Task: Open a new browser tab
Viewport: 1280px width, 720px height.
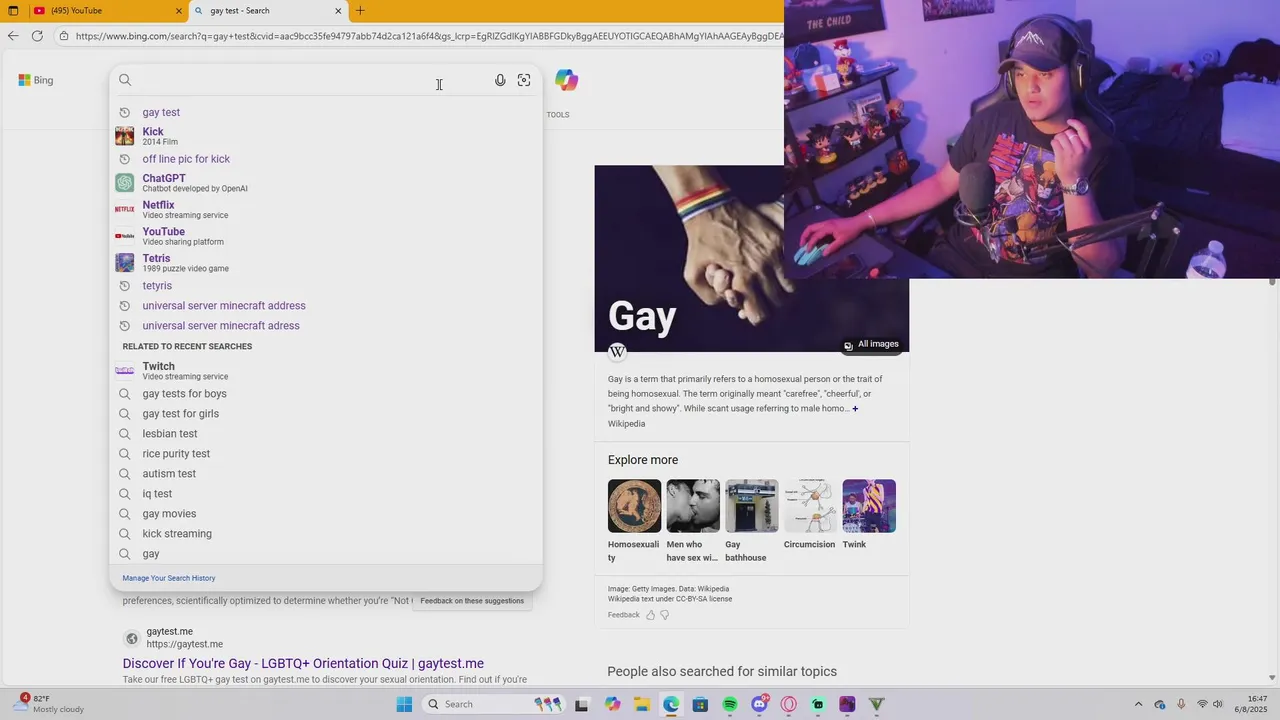Action: [x=360, y=11]
